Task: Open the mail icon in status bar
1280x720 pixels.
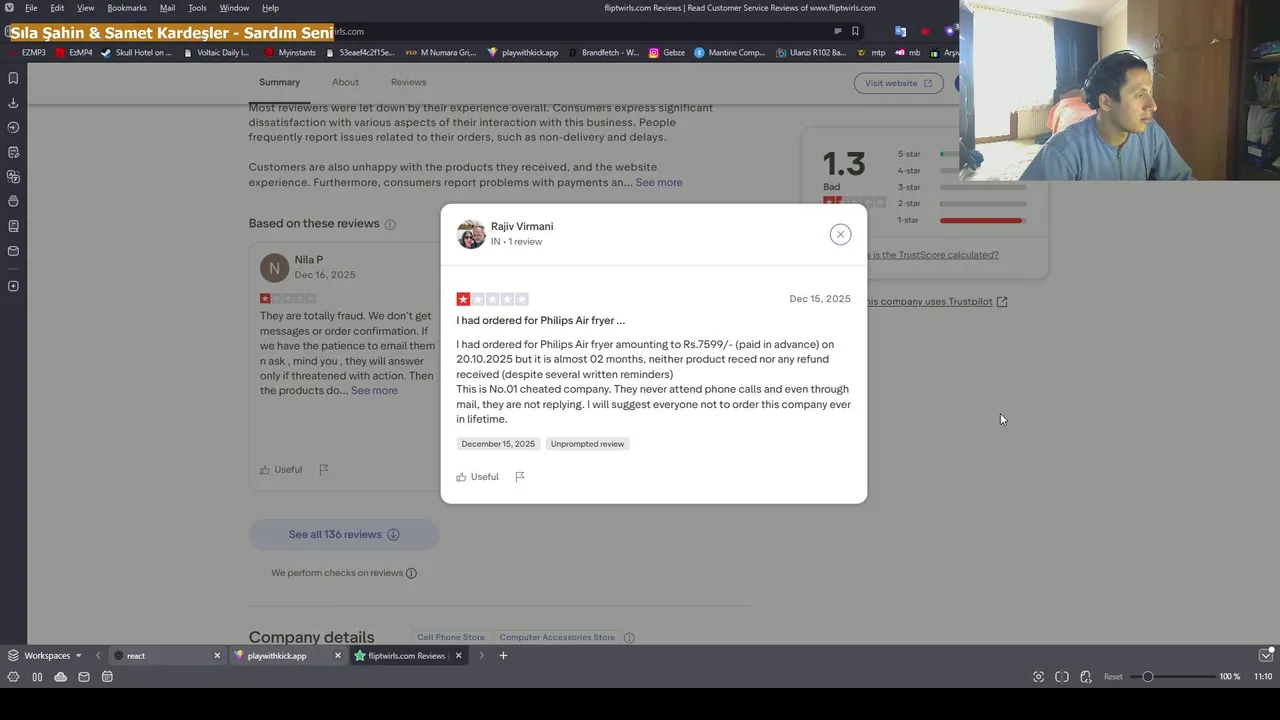Action: 84,677
